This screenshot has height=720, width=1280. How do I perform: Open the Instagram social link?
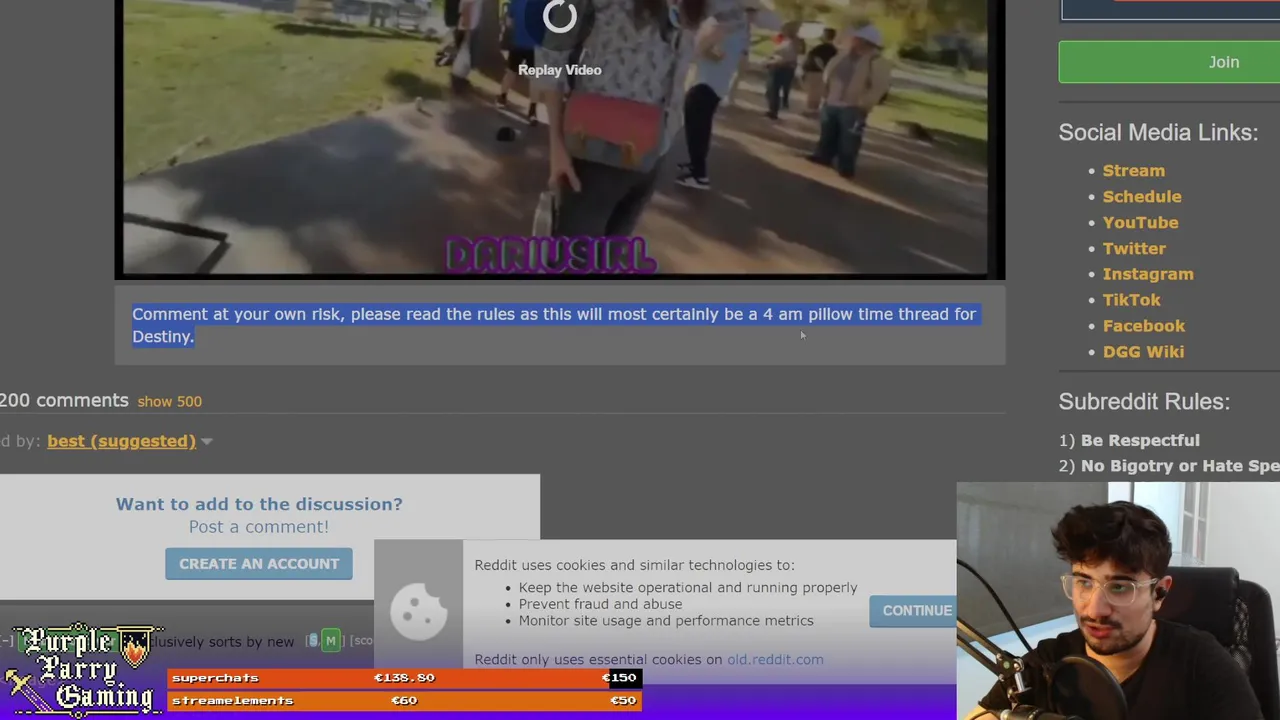click(x=1148, y=274)
